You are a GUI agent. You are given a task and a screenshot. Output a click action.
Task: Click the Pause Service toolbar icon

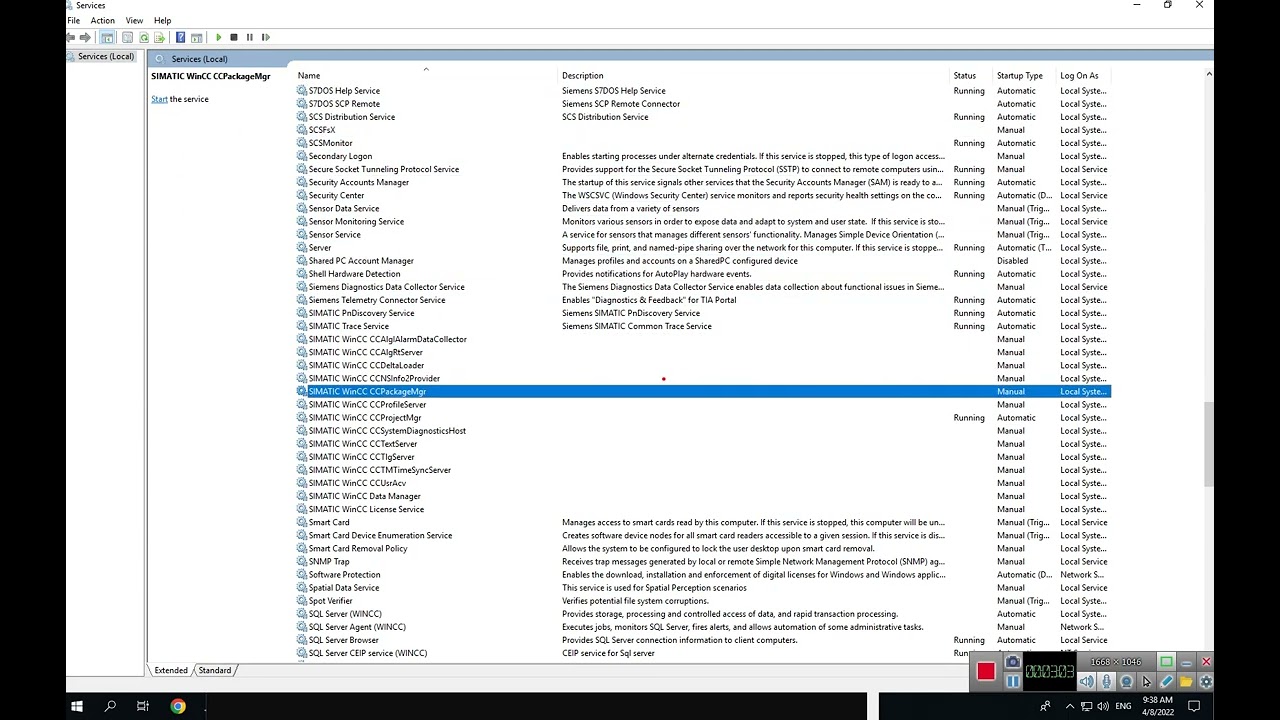(x=250, y=37)
